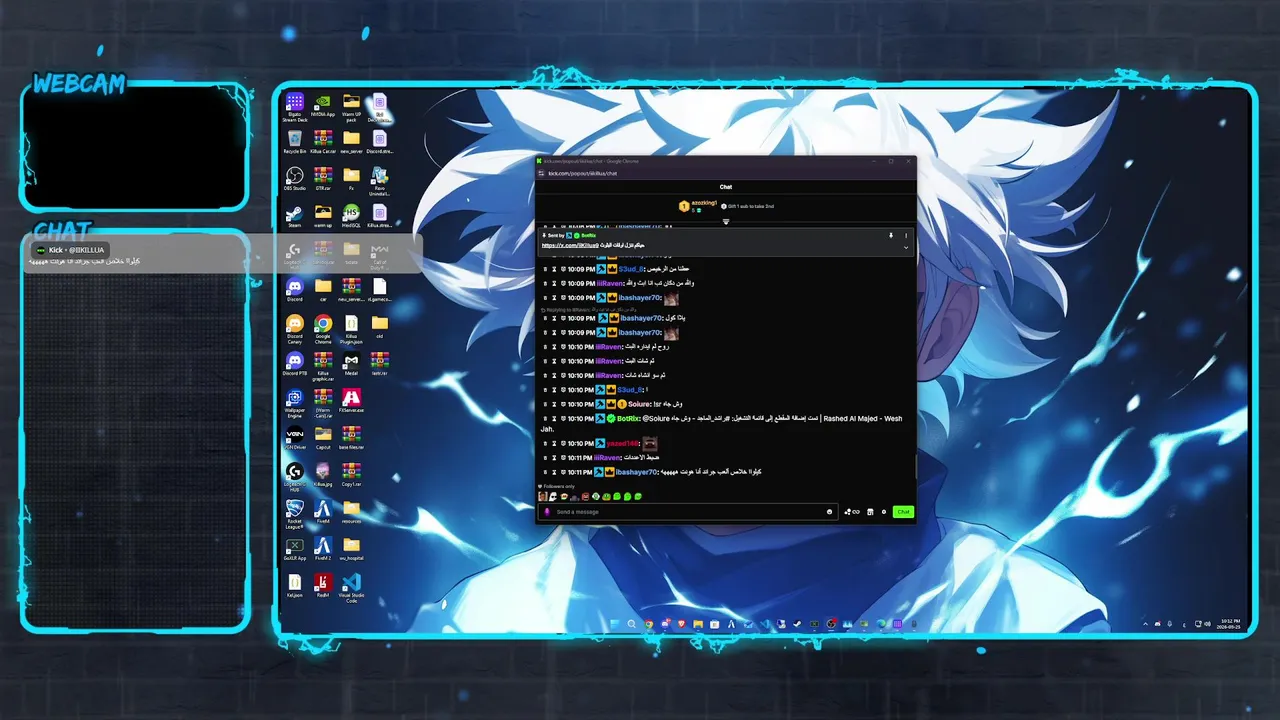The height and width of the screenshot is (720, 1280).
Task: Collapse the gift leaderboard arrow
Action: pos(726,221)
